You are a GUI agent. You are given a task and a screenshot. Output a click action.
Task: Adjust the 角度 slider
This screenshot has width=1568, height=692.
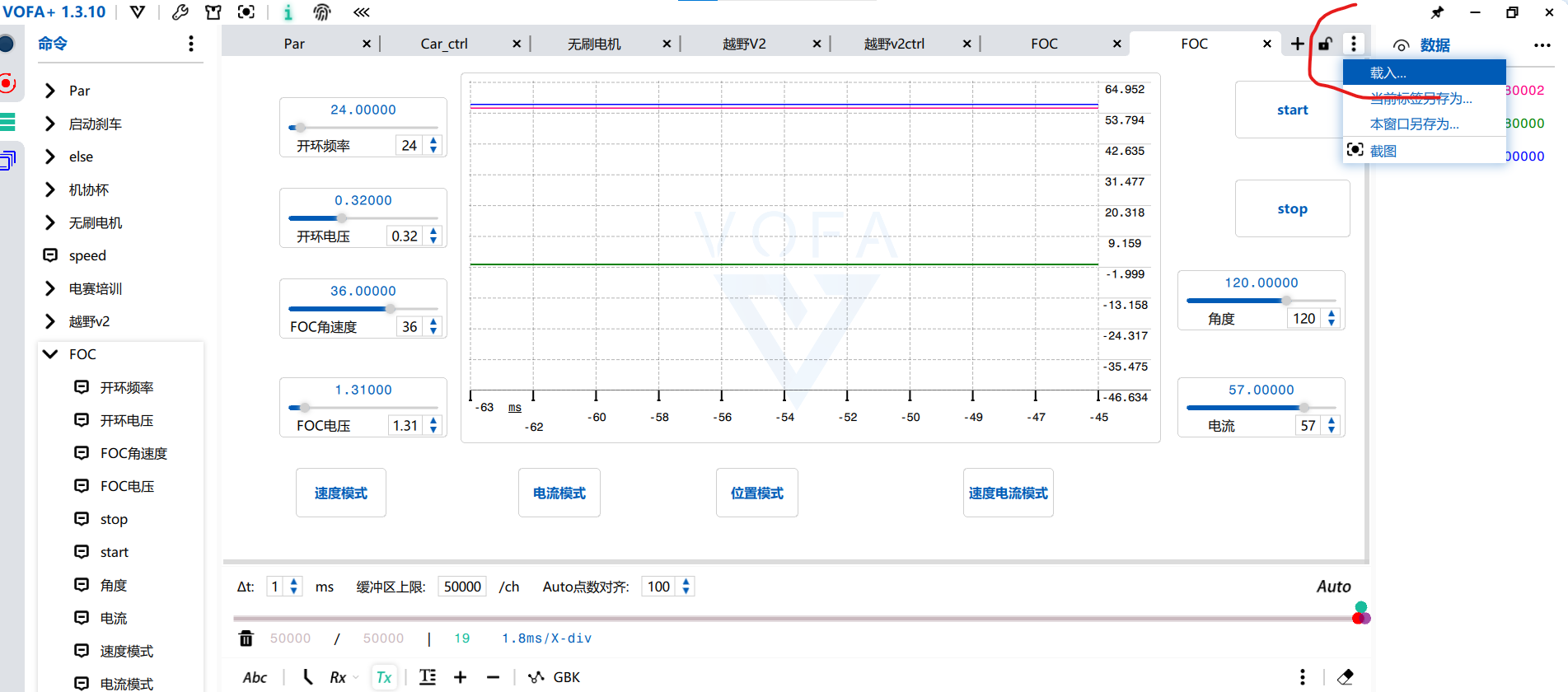pyautogui.click(x=1261, y=301)
